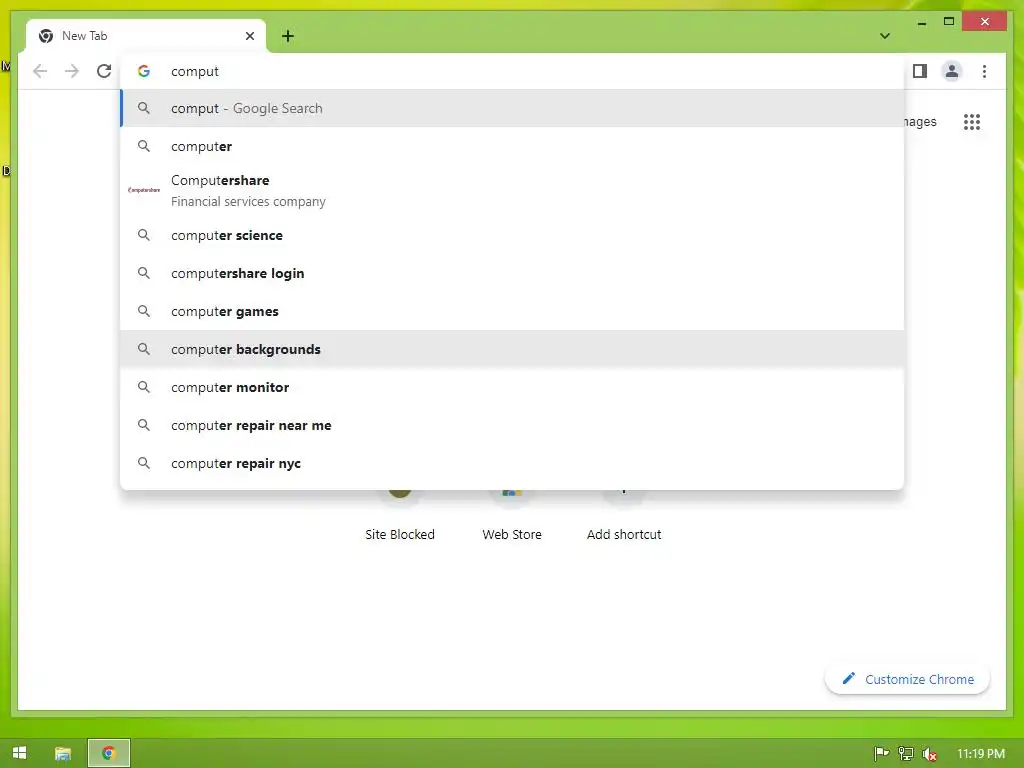This screenshot has height=768, width=1024.
Task: Open a new tab with plus button
Action: tap(288, 36)
